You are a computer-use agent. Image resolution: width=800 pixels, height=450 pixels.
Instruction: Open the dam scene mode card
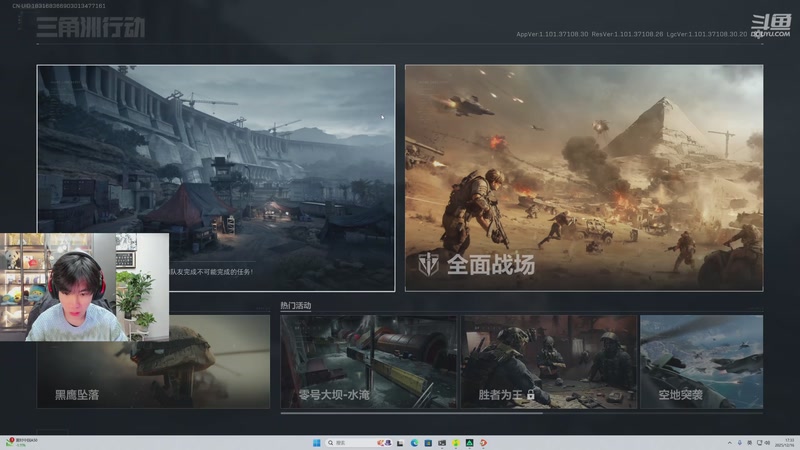[x=216, y=178]
